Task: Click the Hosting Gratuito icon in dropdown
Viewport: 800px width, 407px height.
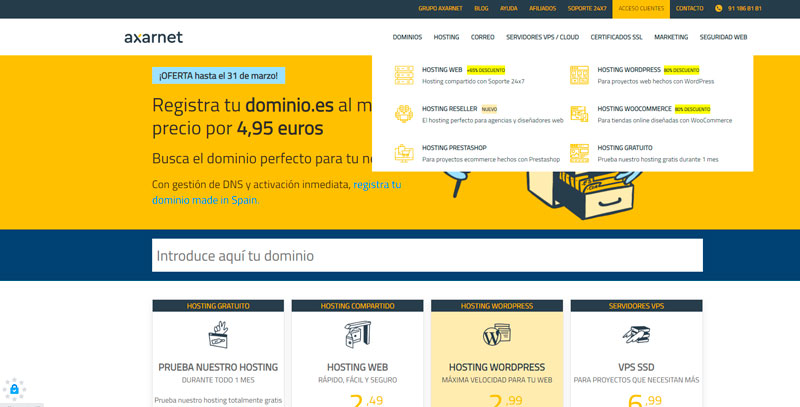Action: 579,153
